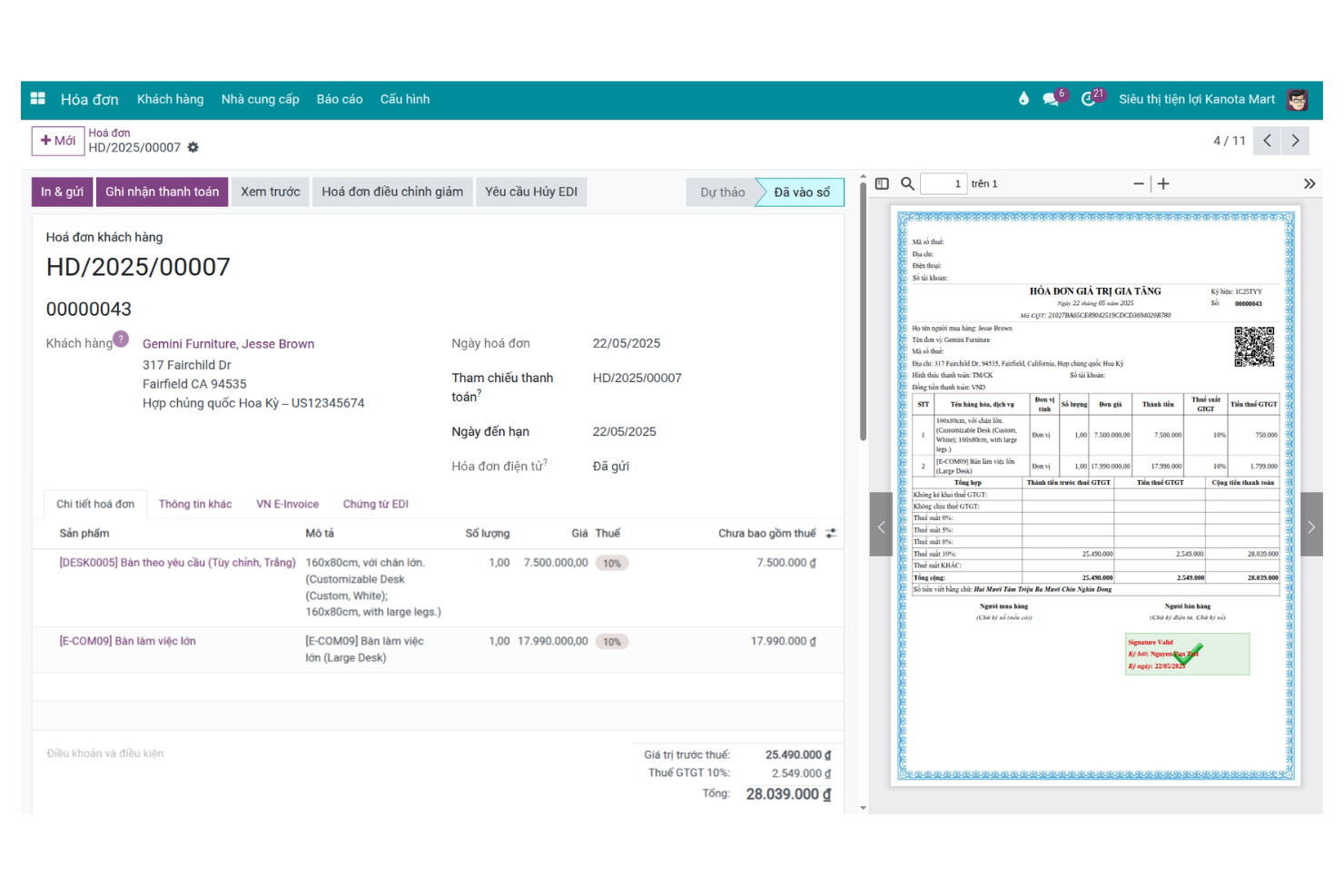Open the PDF search tool
The width and height of the screenshot is (1344, 896).
point(907,183)
